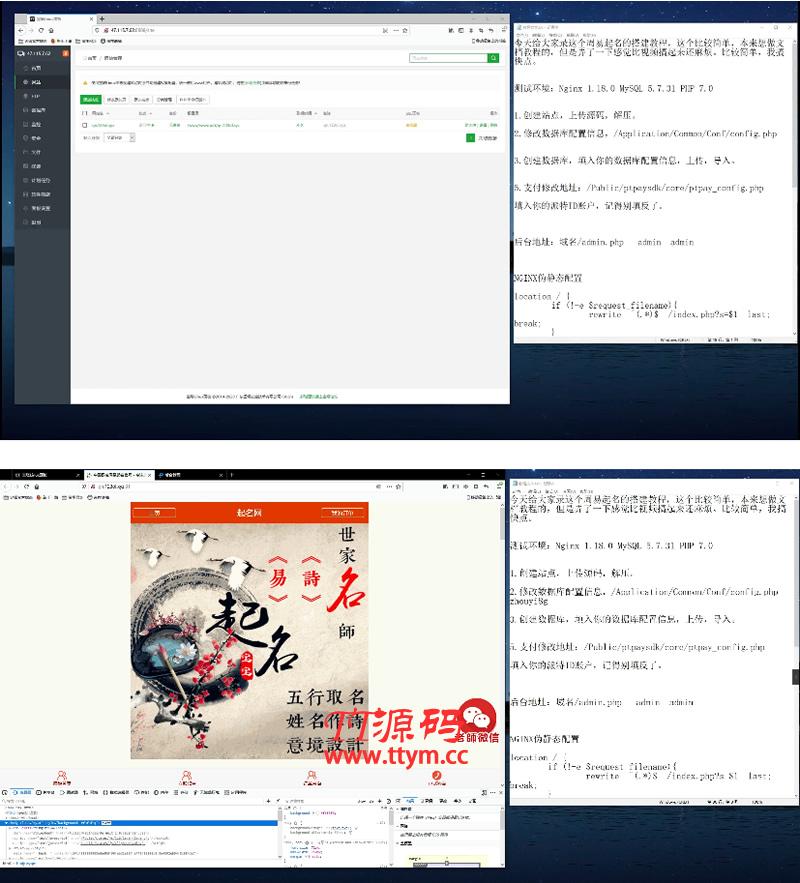
Task: Sort the table by the 网站名 column header
Action: (100, 114)
